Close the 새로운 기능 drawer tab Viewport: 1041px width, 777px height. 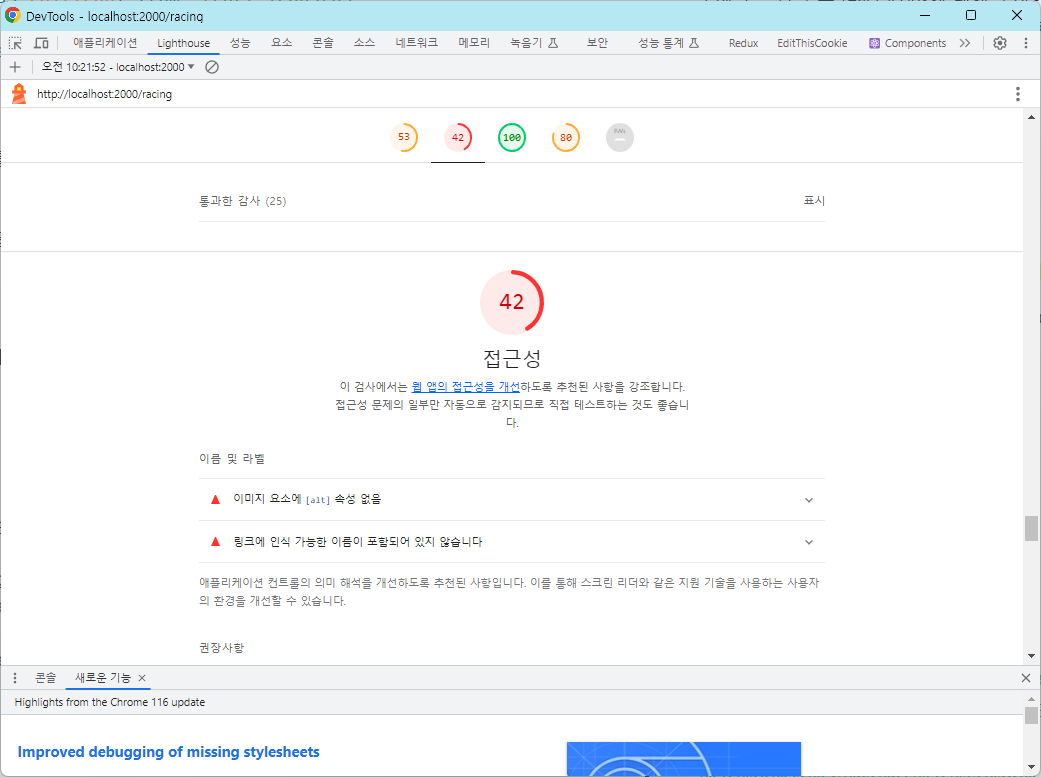pyautogui.click(x=142, y=678)
